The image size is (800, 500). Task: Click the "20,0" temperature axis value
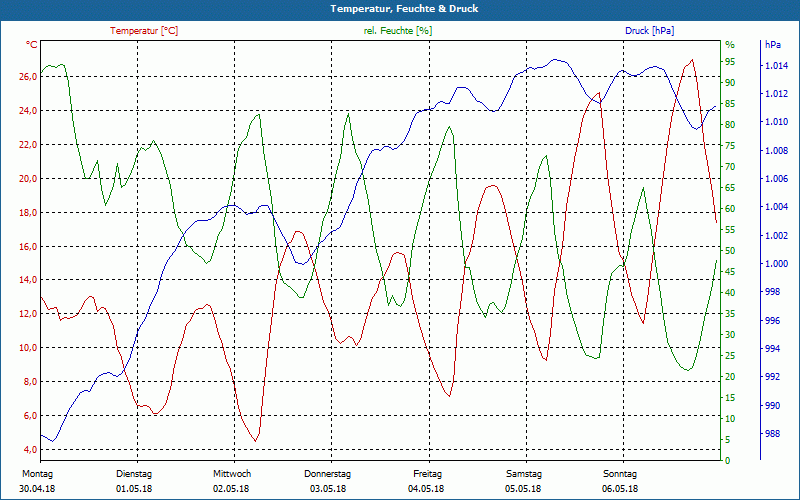point(28,179)
